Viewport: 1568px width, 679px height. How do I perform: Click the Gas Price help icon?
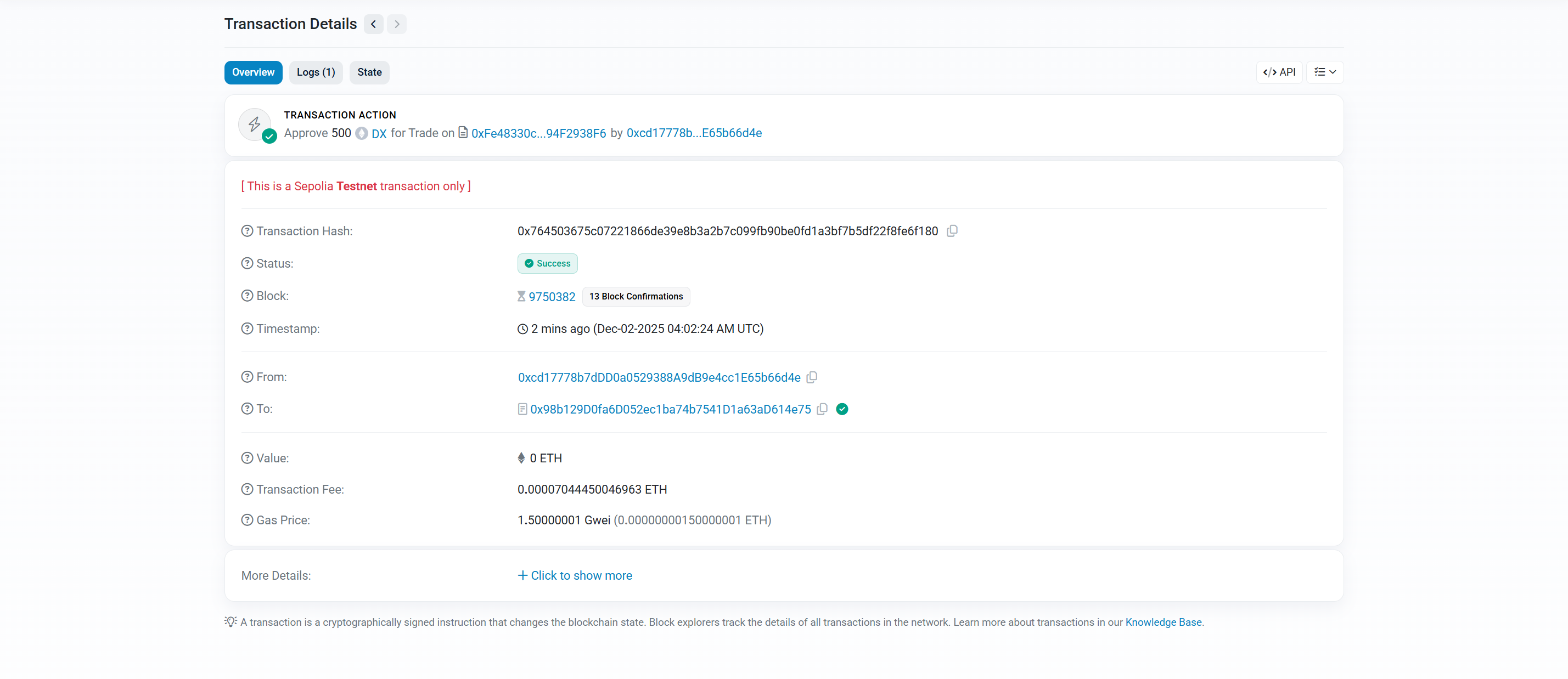pyautogui.click(x=247, y=520)
